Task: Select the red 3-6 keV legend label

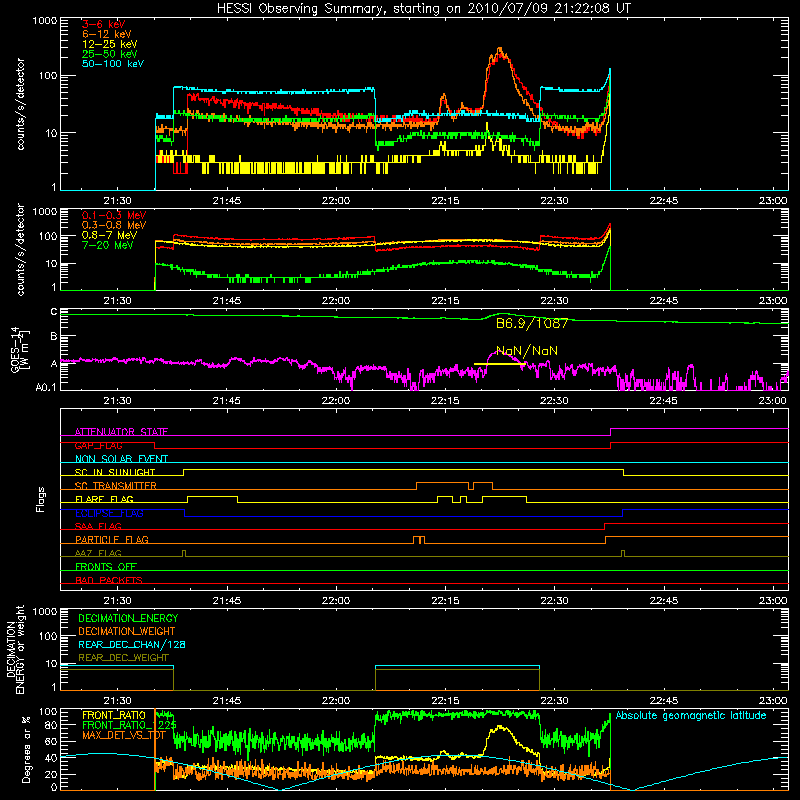Action: coord(104,24)
